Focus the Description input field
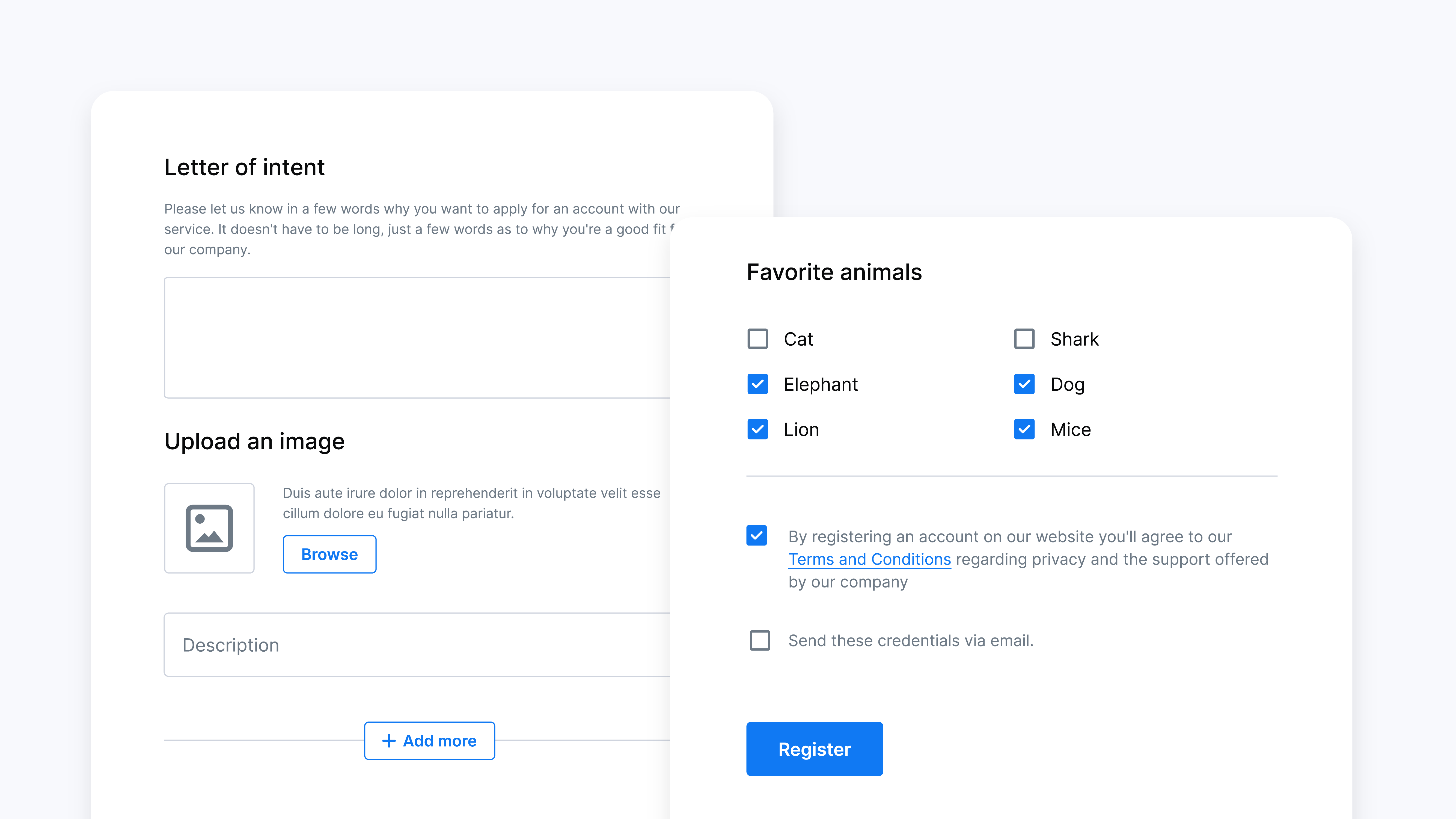This screenshot has width=1456, height=819. click(x=417, y=644)
